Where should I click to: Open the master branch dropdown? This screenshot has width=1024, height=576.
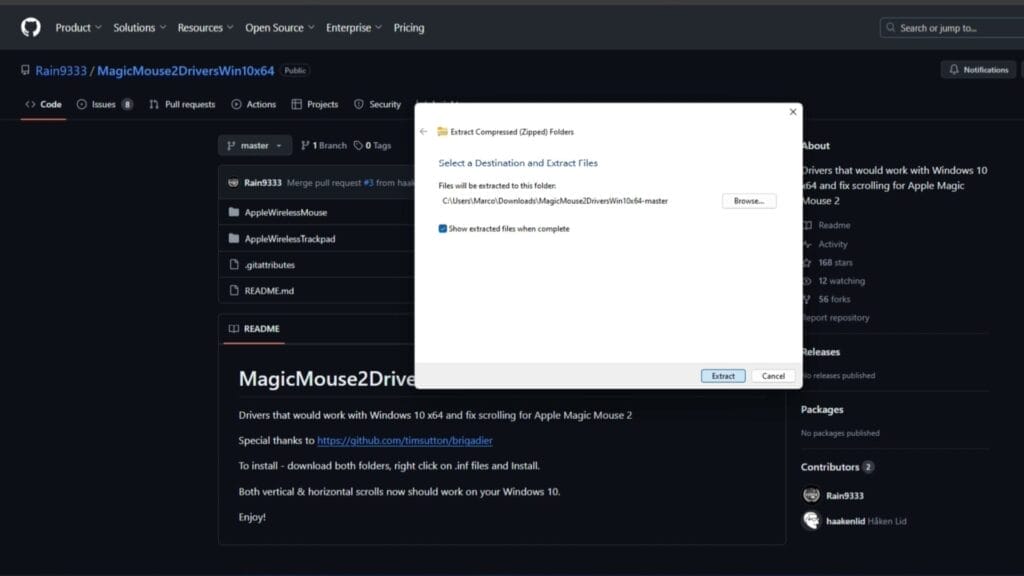coord(254,145)
